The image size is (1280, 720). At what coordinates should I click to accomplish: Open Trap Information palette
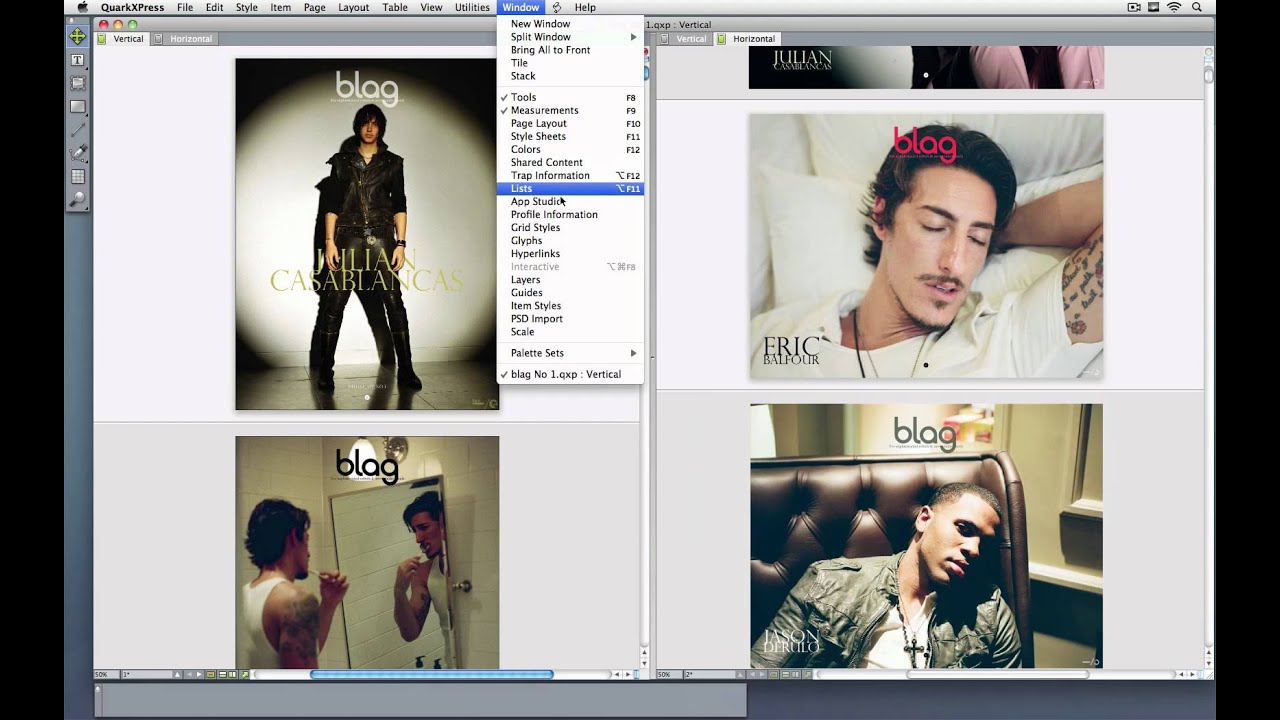pos(570,175)
